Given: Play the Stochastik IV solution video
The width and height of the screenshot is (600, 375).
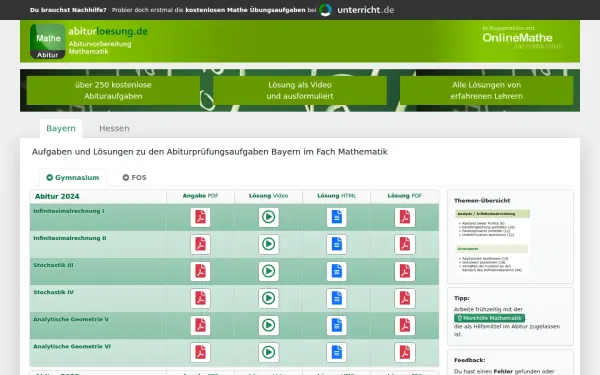Looking at the screenshot, I should point(268,298).
